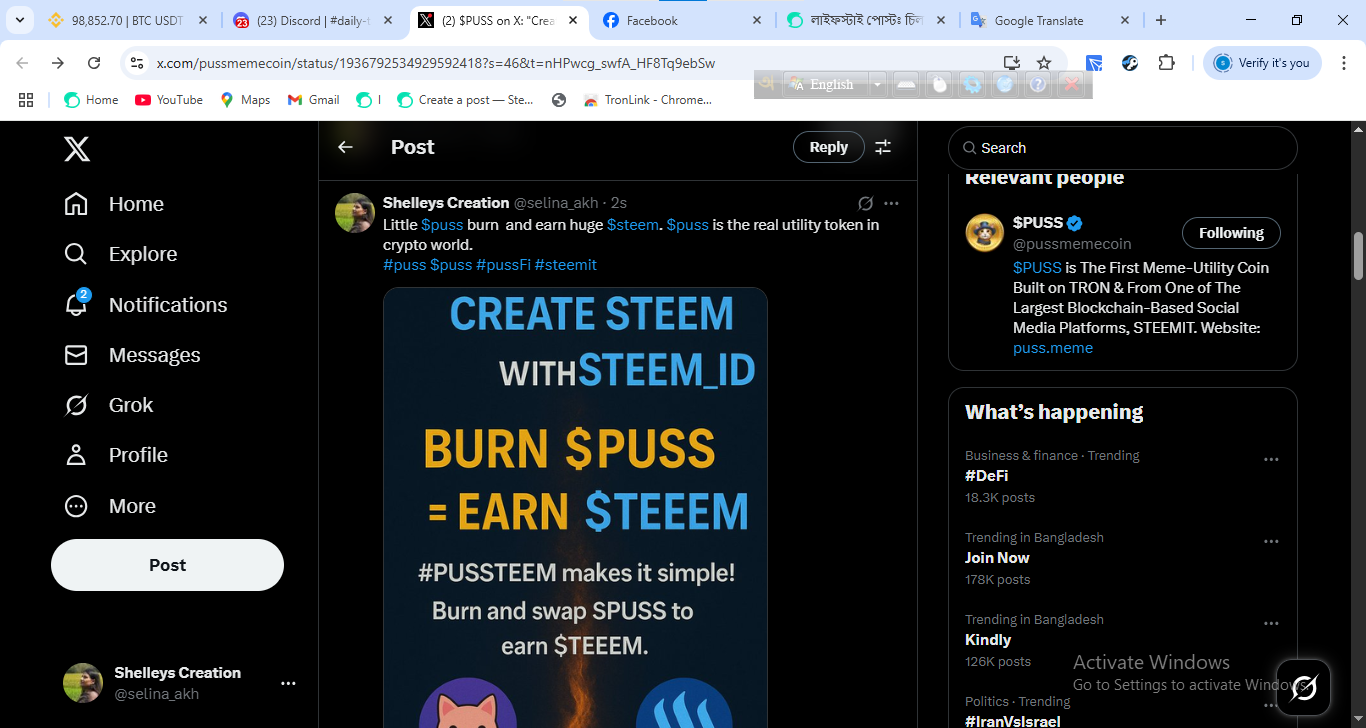Switch to the Google Translate tab
Image resolution: width=1366 pixels, height=728 pixels.
point(1048,20)
